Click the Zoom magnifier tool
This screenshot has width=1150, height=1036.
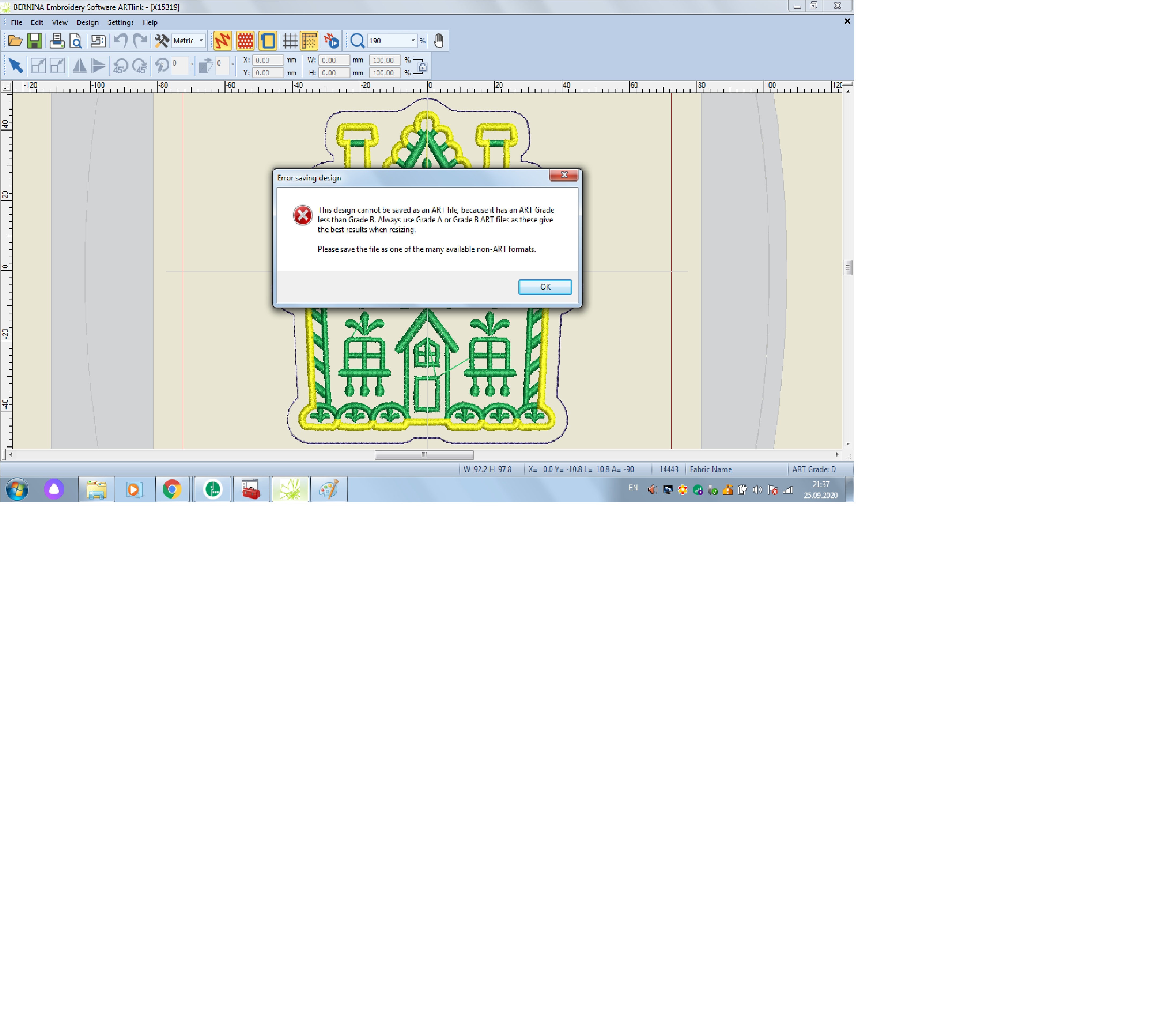(357, 40)
